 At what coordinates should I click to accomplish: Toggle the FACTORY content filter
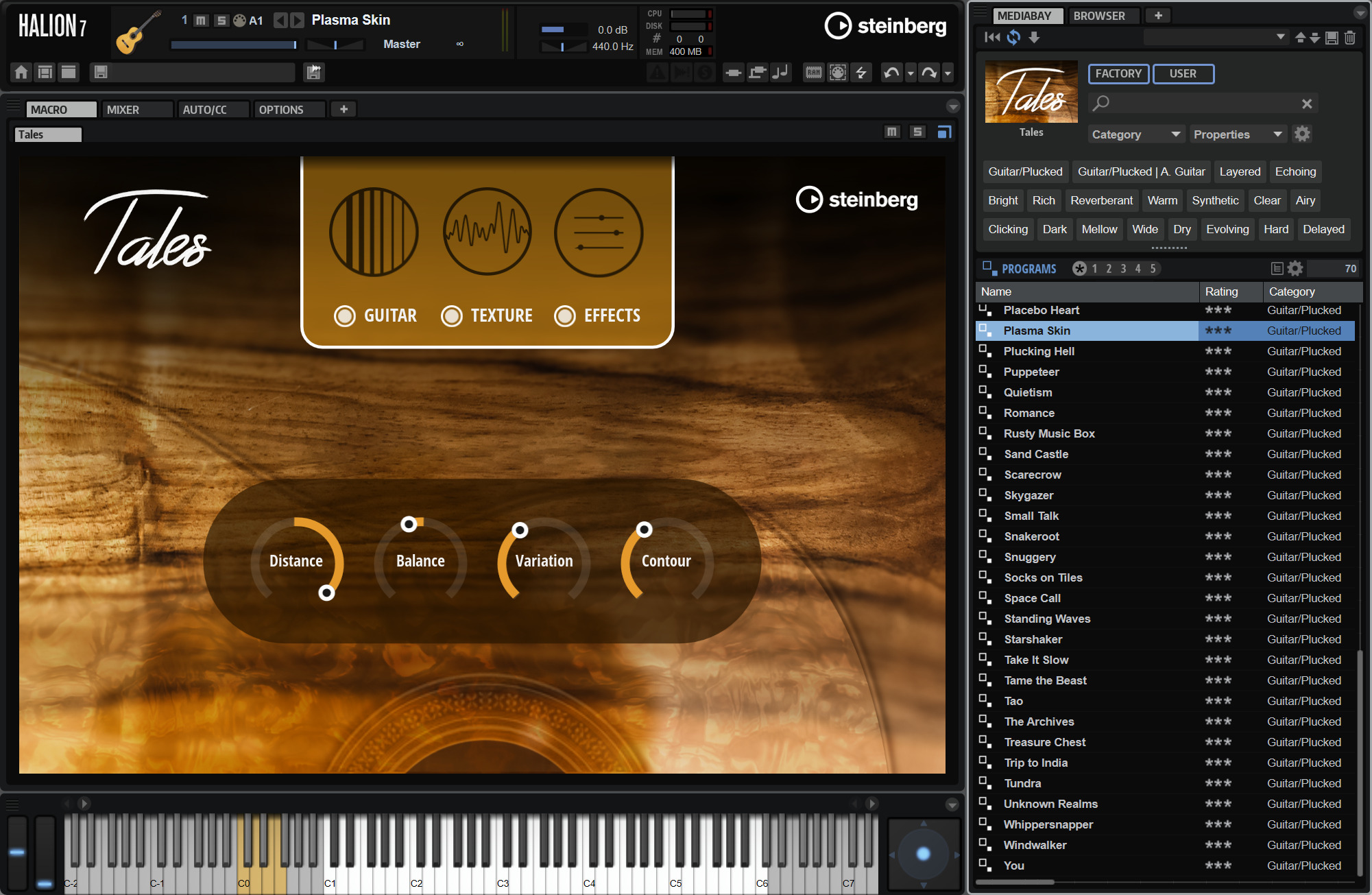coord(1118,73)
